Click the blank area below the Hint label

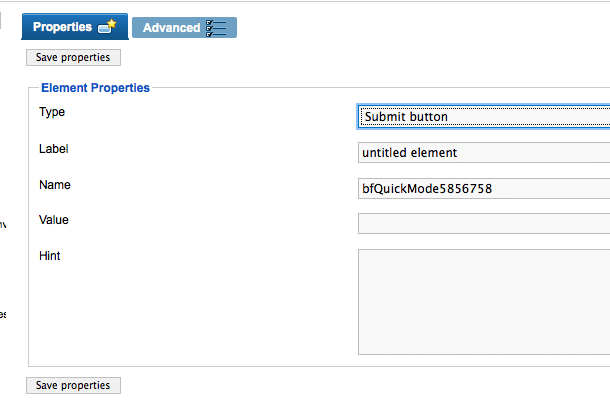[193, 311]
